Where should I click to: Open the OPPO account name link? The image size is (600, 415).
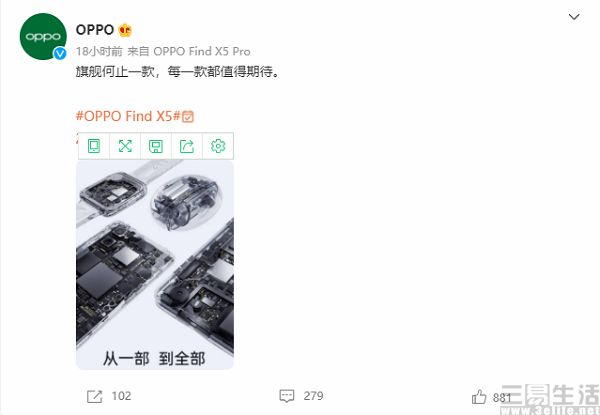95,30
